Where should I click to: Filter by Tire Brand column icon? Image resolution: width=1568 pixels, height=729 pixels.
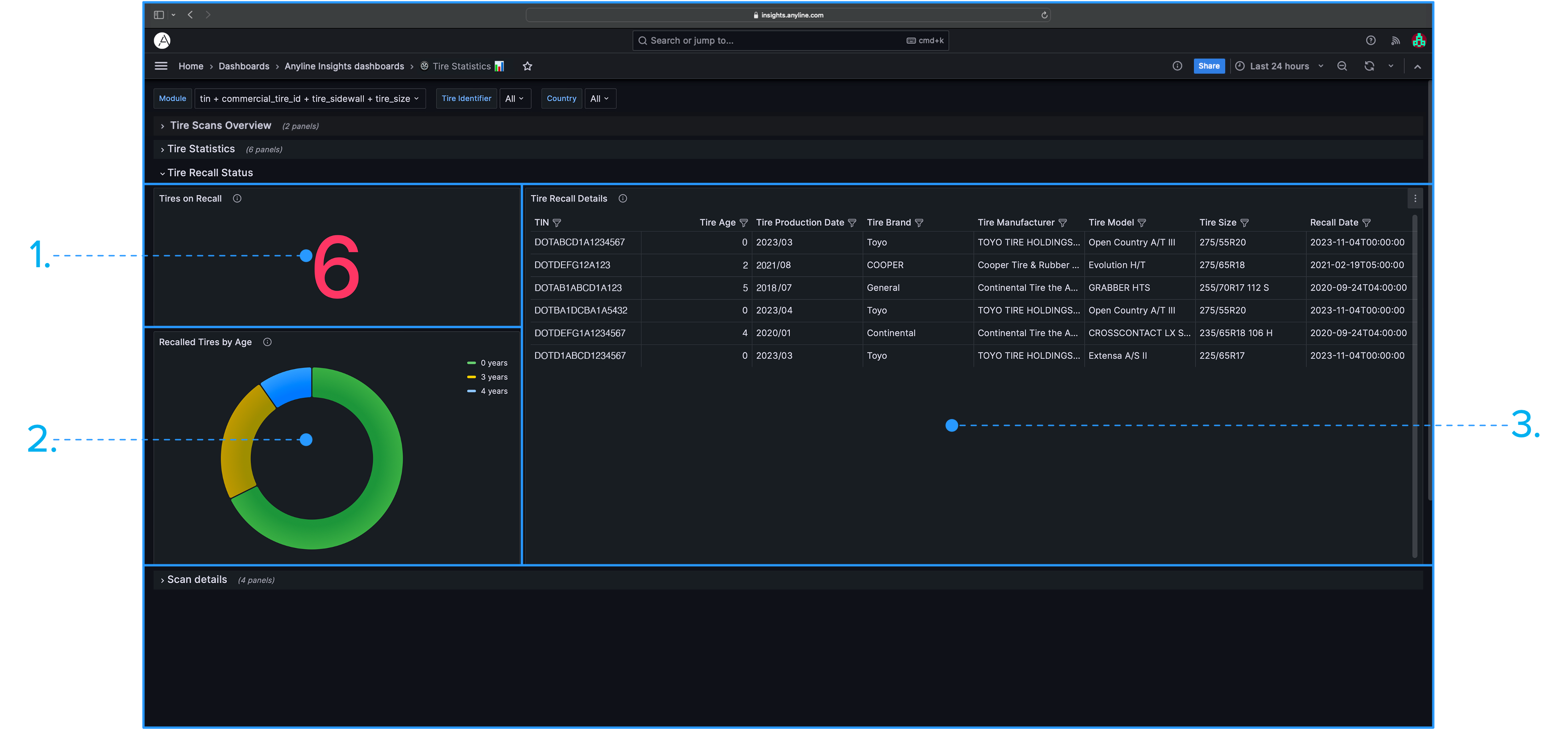(x=919, y=223)
